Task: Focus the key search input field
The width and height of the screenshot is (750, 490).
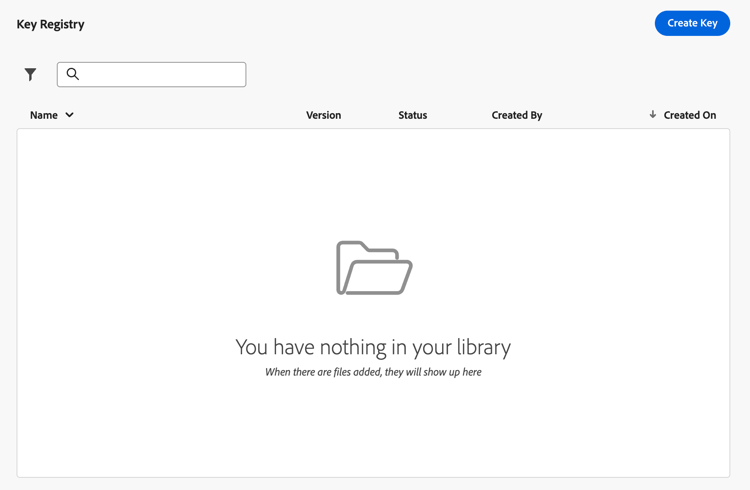Action: tap(152, 74)
